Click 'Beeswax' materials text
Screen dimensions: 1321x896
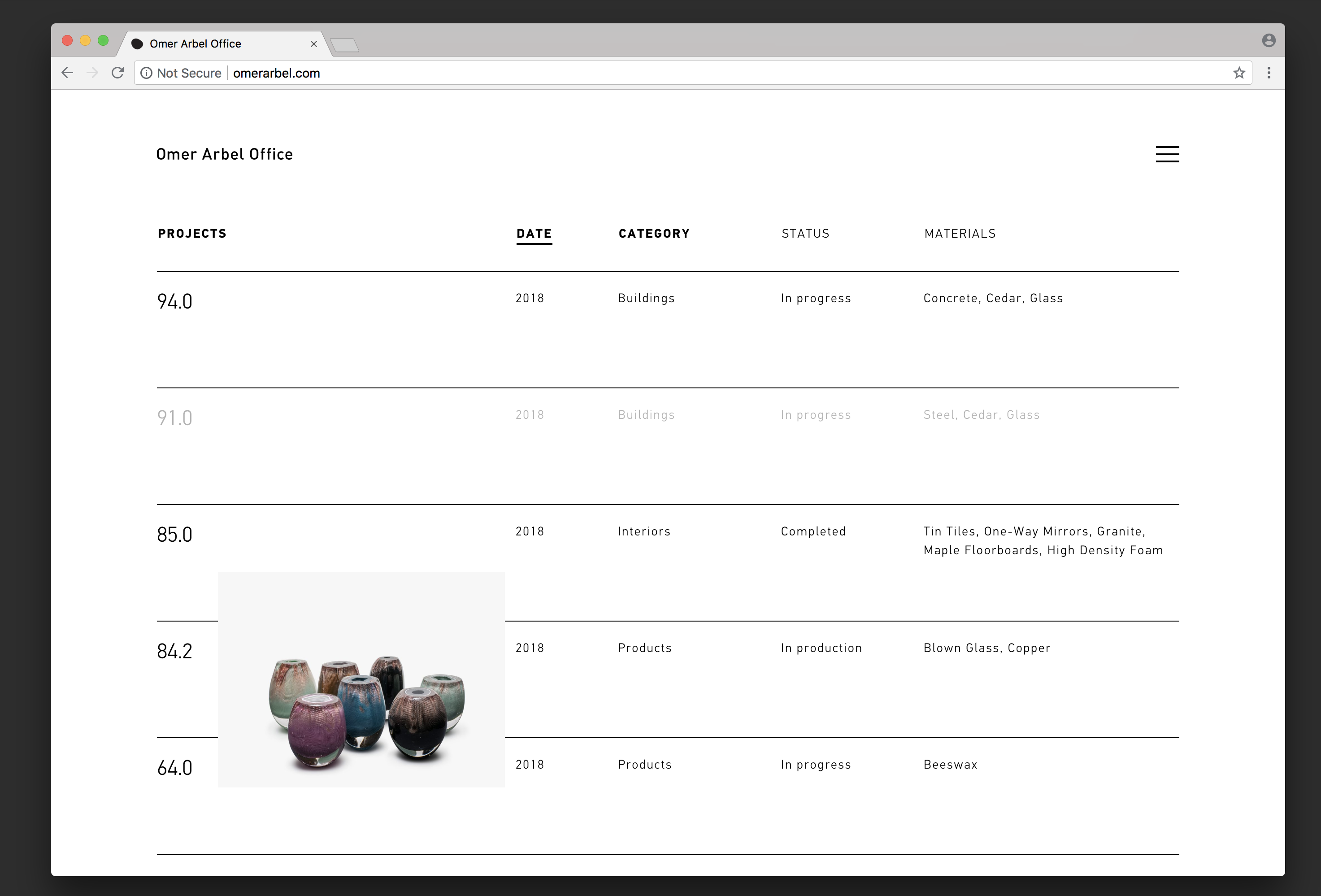click(950, 765)
